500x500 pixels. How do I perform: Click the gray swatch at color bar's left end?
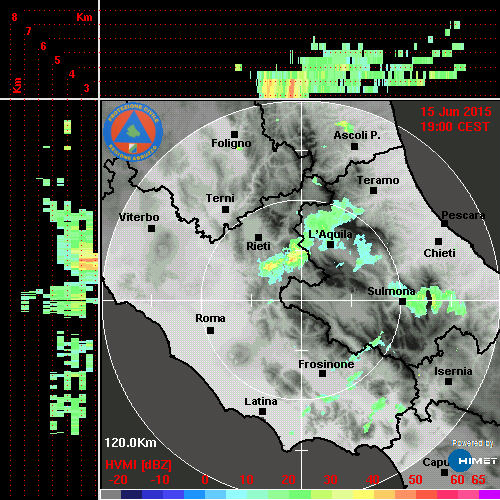click(x=111, y=494)
